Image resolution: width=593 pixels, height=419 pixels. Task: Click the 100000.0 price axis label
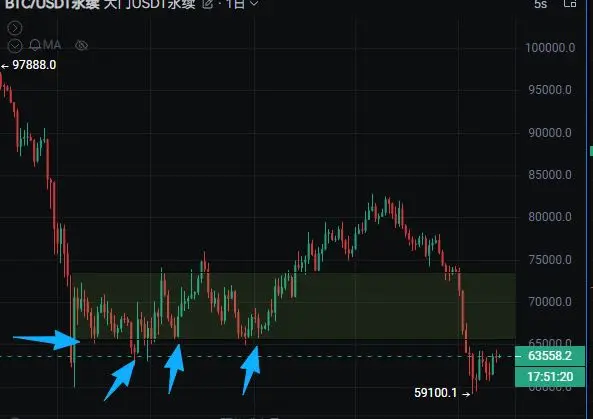click(550, 48)
